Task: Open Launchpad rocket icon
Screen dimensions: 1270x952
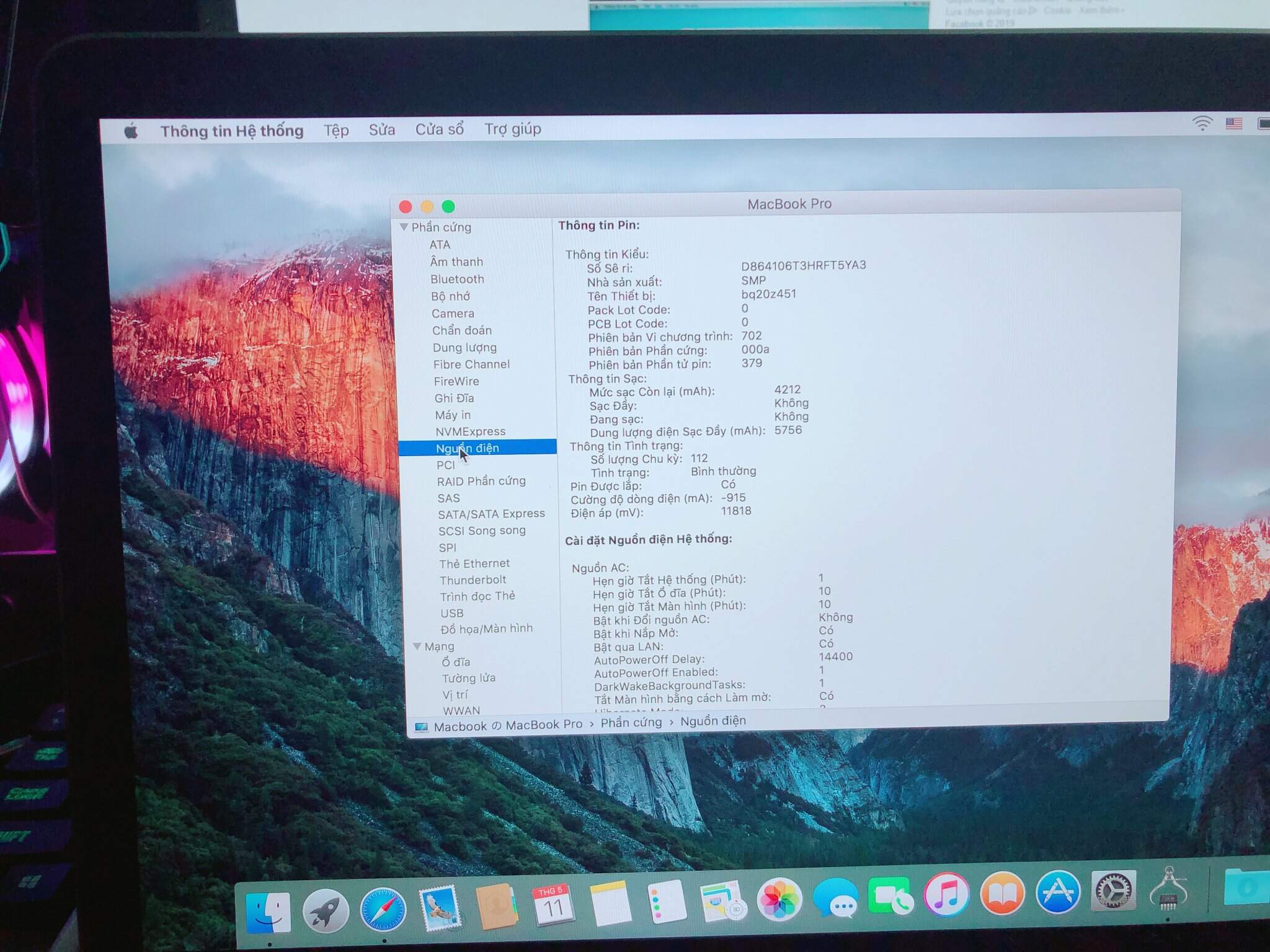Action: coord(325,911)
